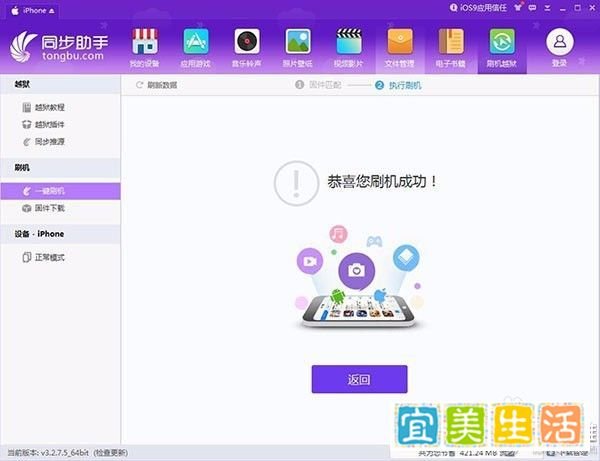This screenshot has height=461, width=600.
Task: Open the 视频影片 video clapperboard section
Action: click(349, 48)
